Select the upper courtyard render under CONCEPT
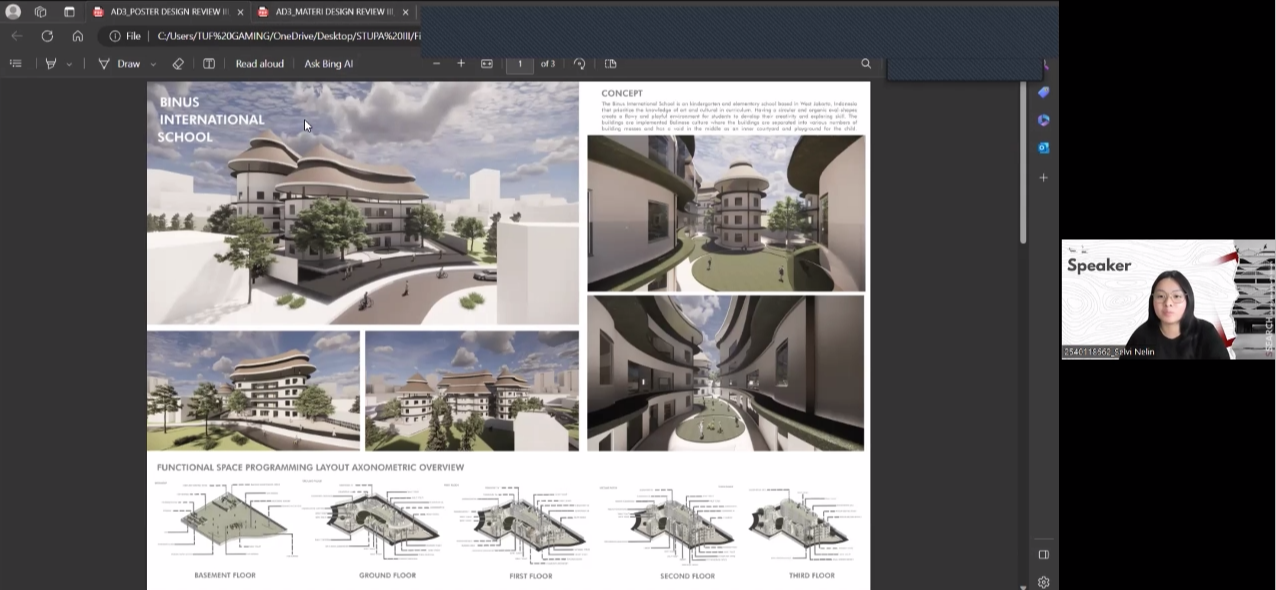This screenshot has height=590, width=1276. [726, 213]
